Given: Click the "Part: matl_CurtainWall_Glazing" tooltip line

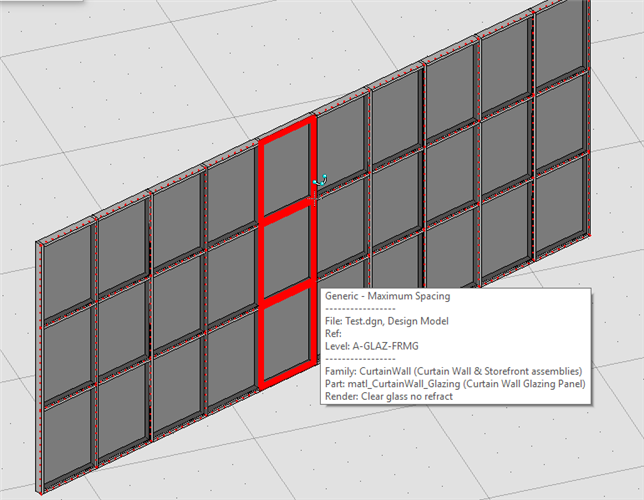Looking at the screenshot, I should [x=455, y=384].
